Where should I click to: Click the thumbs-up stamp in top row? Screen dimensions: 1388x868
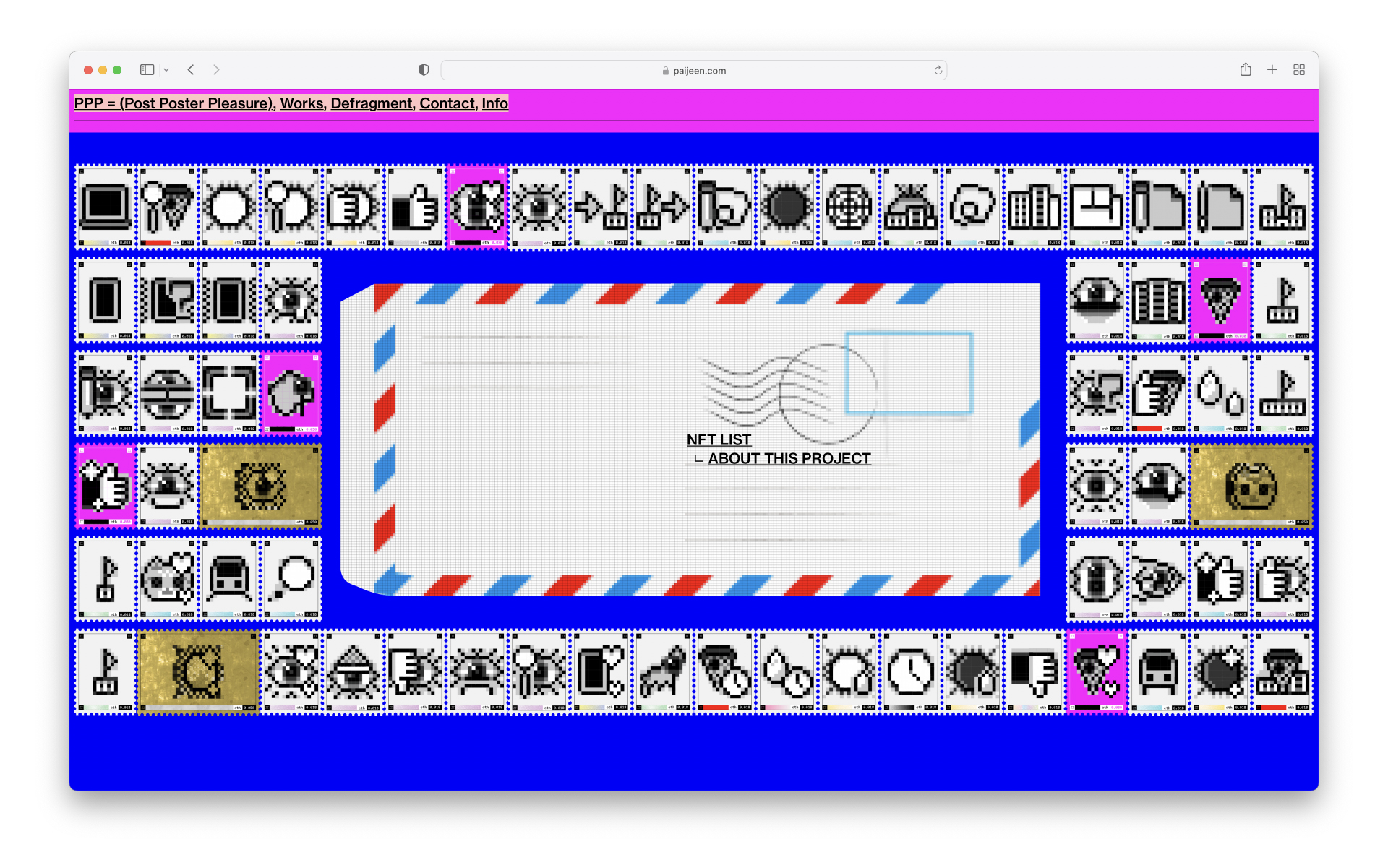[416, 207]
